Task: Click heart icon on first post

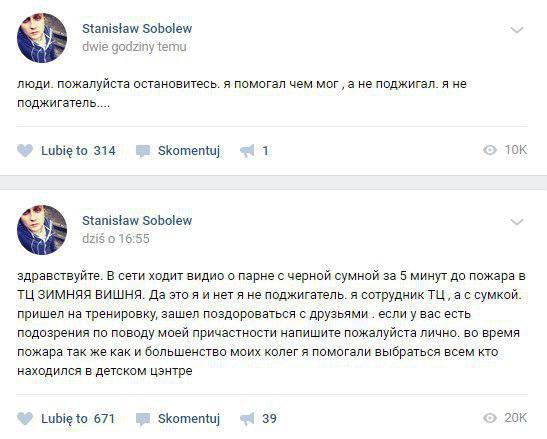Action: click(25, 151)
